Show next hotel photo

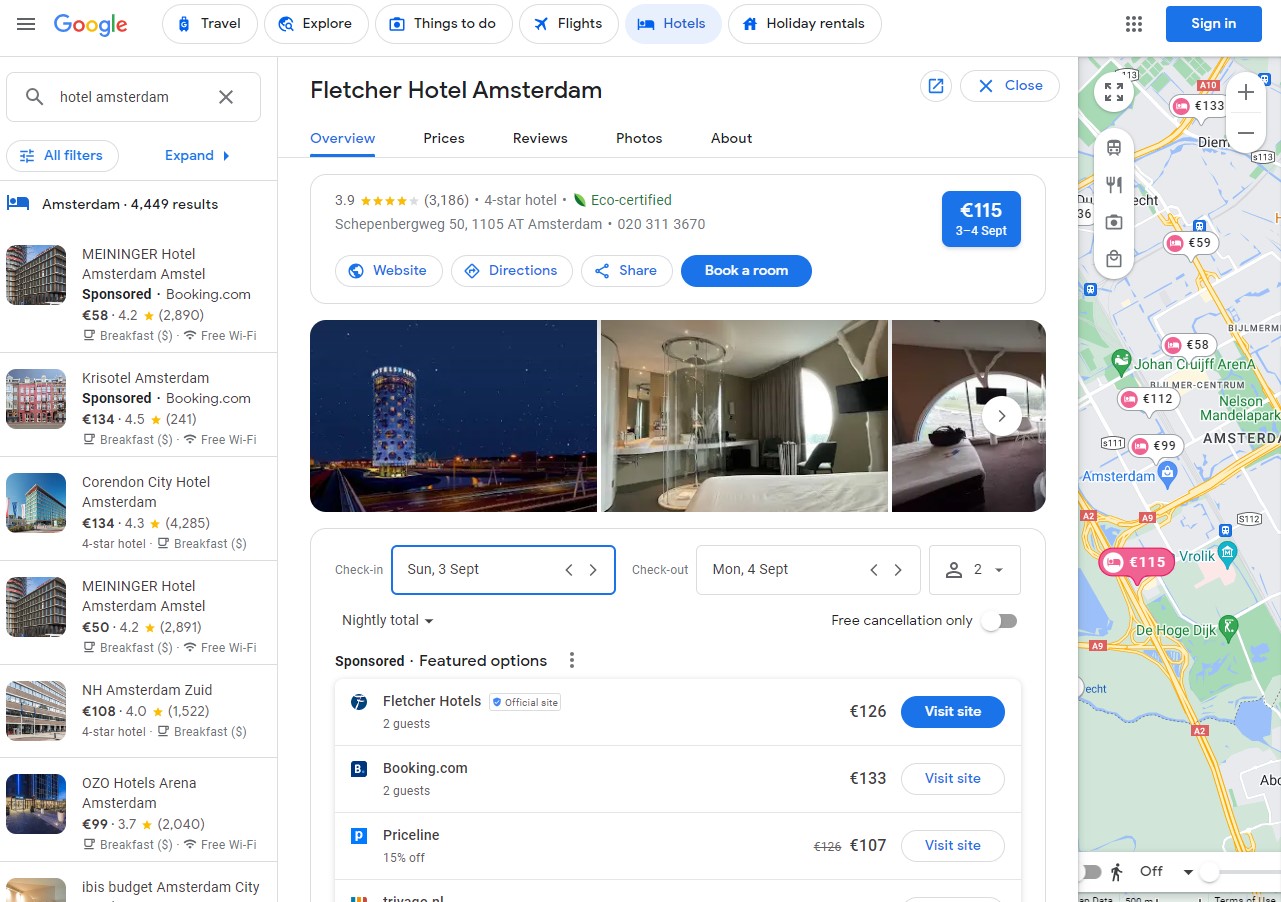[x=1002, y=416]
